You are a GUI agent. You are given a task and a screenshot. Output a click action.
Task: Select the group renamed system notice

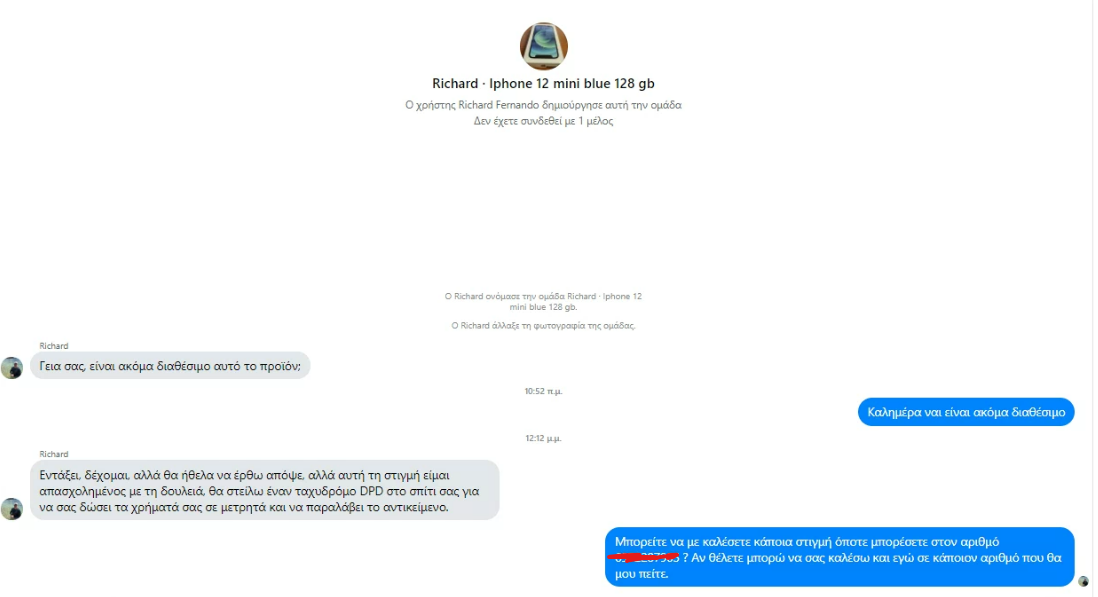pos(543,302)
